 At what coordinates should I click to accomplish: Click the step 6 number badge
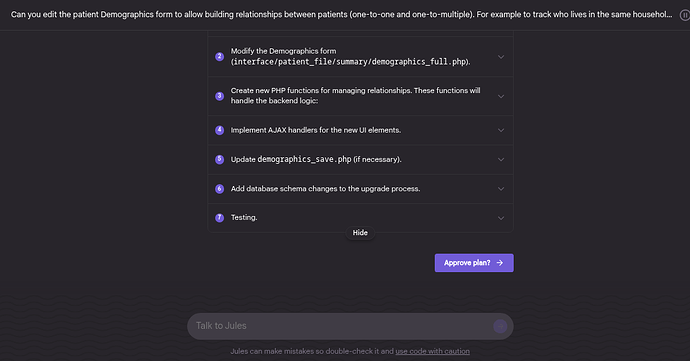pos(220,189)
